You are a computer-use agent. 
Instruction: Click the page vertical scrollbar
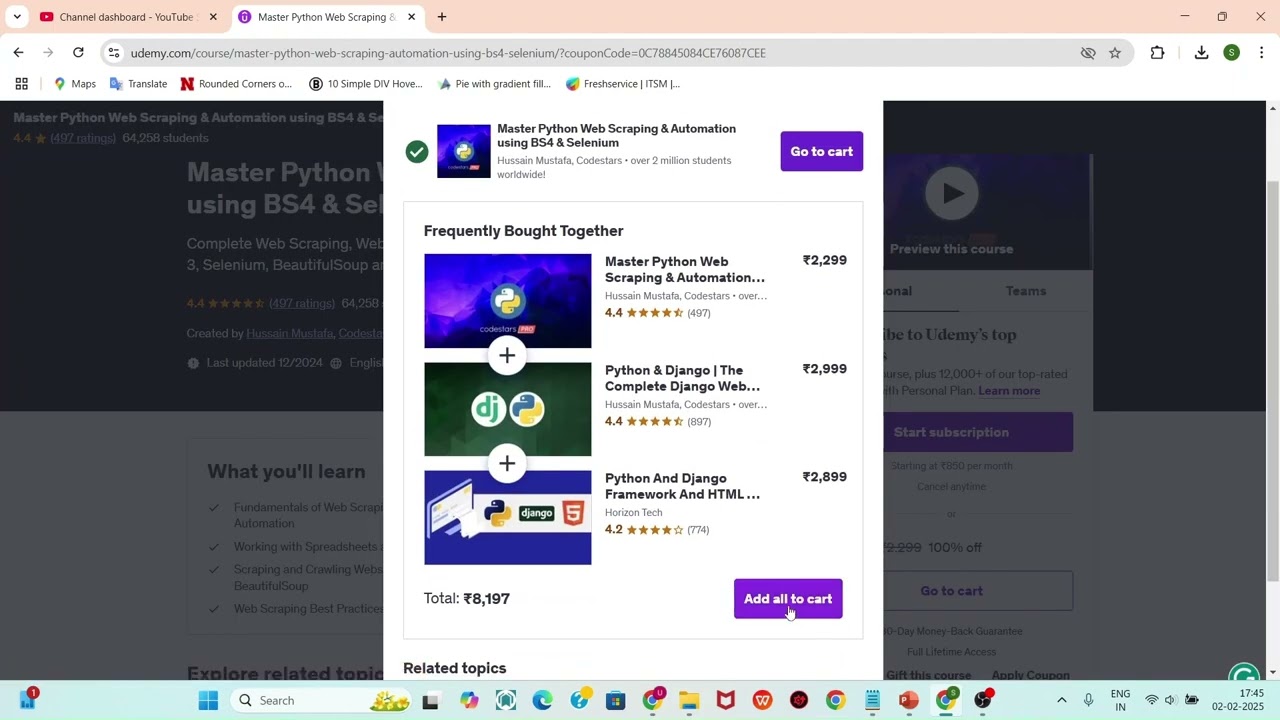1272,380
